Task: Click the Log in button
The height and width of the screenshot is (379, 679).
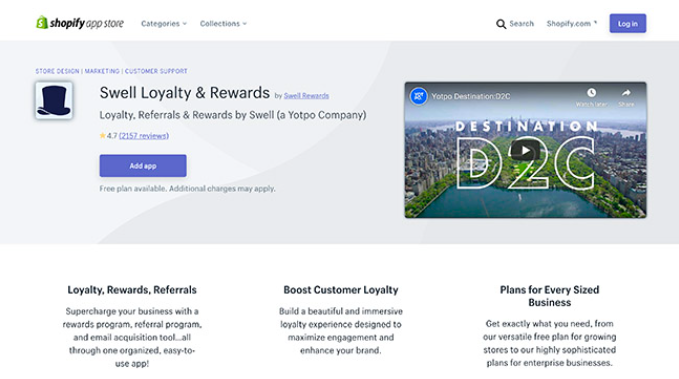Action: click(x=627, y=23)
